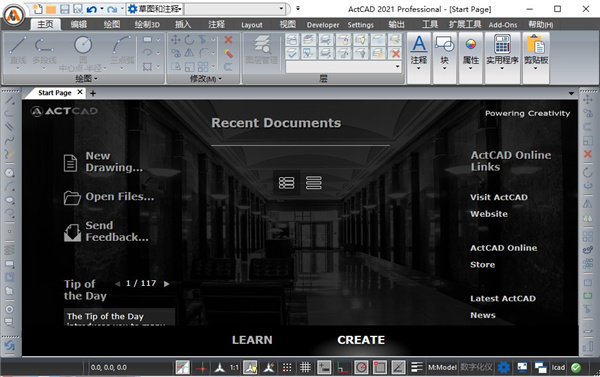The width and height of the screenshot is (600, 377).
Task: Switch to the Layout ribbon tab
Action: pyautogui.click(x=251, y=25)
